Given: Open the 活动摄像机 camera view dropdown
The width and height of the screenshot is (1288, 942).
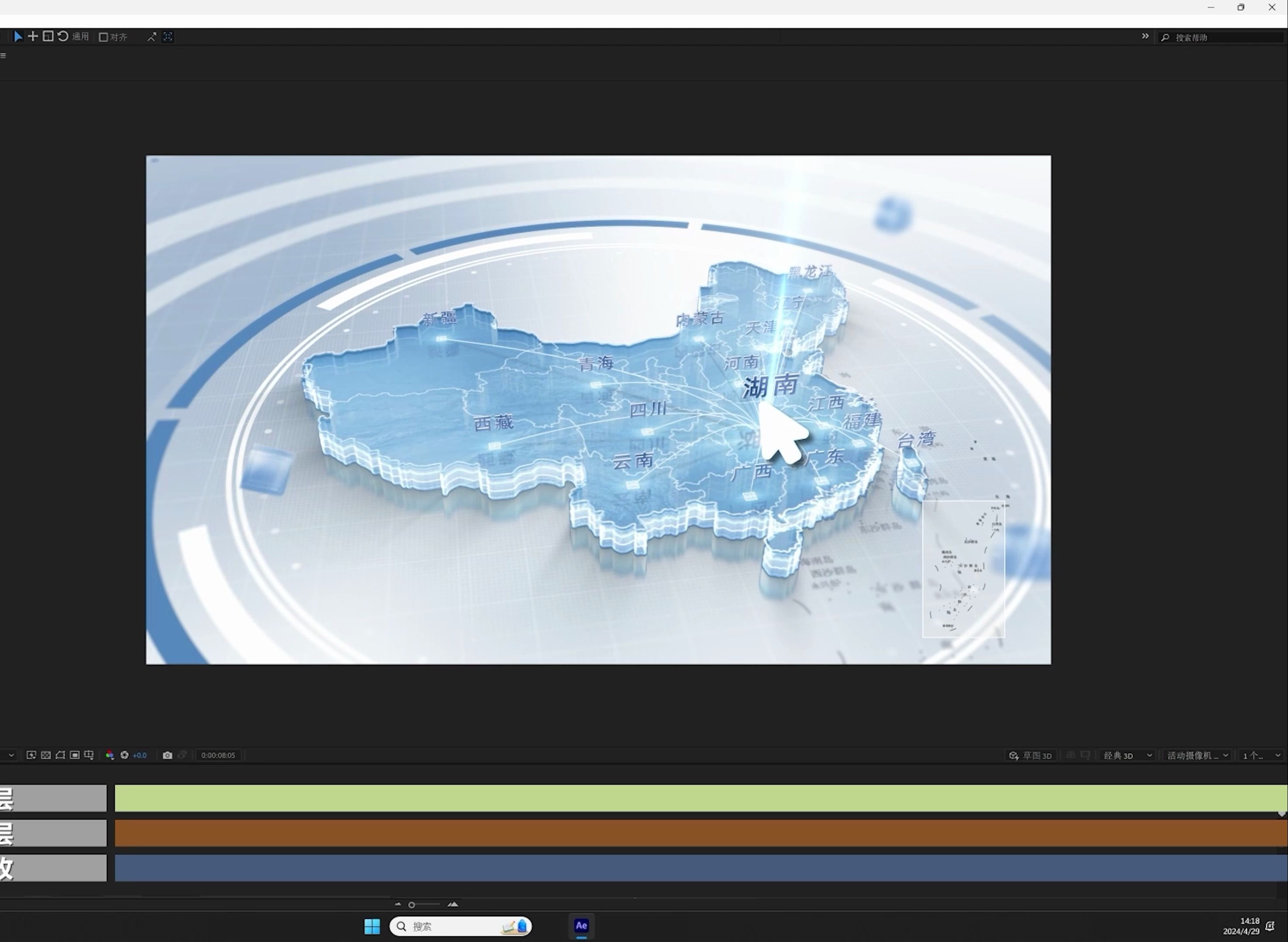Looking at the screenshot, I should pyautogui.click(x=1197, y=755).
